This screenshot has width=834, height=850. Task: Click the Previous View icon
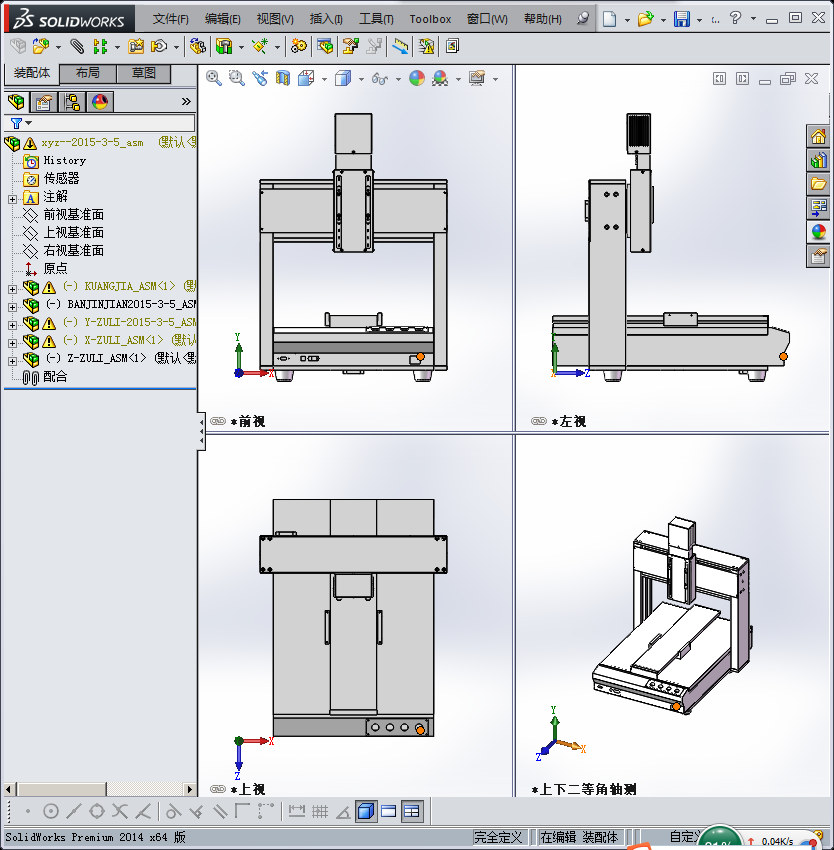pyautogui.click(x=260, y=78)
